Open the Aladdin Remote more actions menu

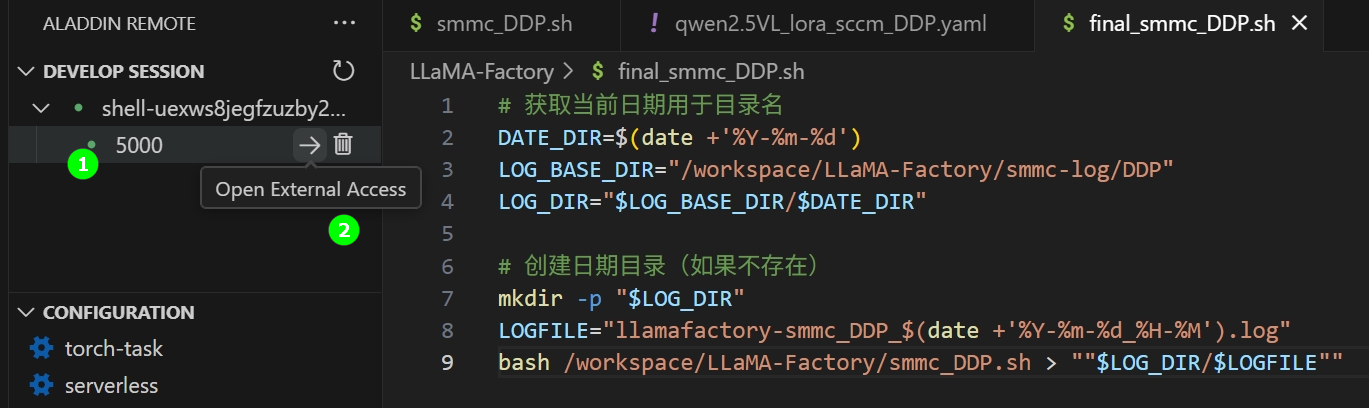[344, 23]
